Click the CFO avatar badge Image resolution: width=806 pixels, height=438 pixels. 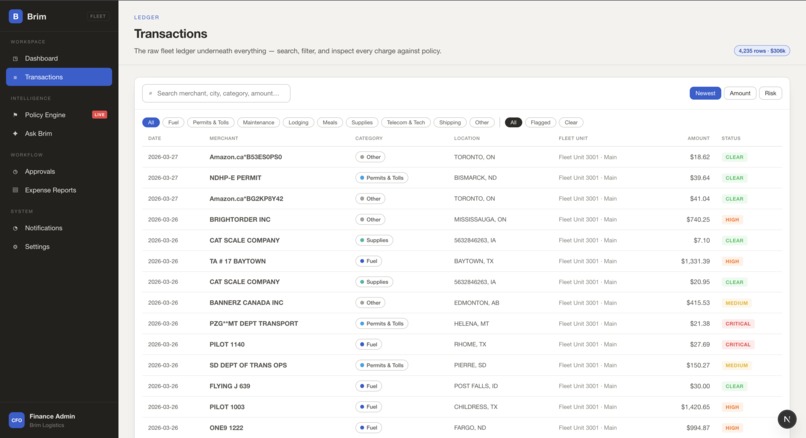coord(16,420)
